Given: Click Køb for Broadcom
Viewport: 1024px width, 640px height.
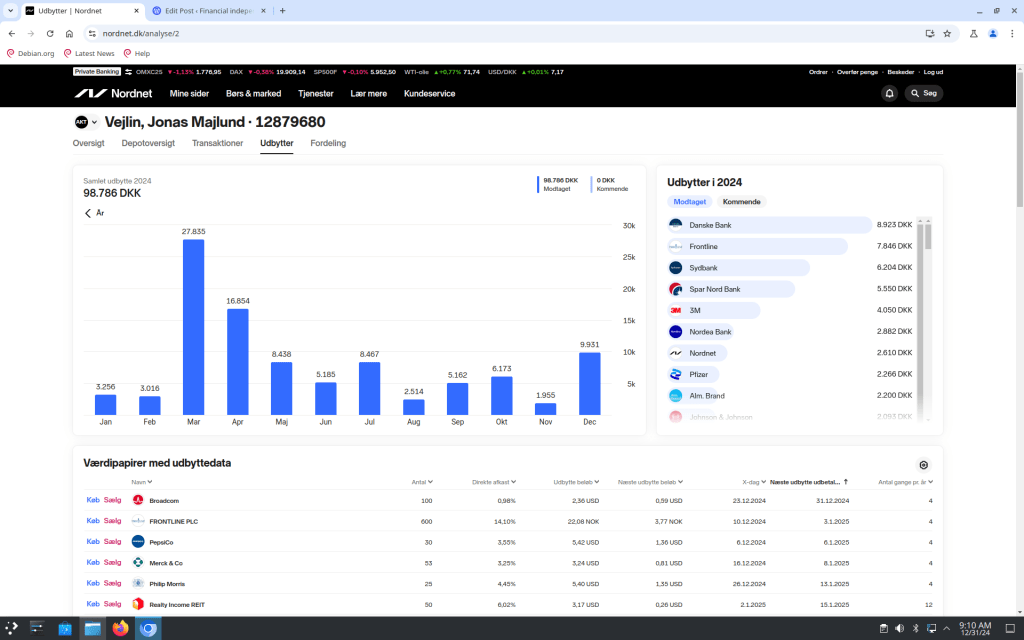Looking at the screenshot, I should [93, 500].
